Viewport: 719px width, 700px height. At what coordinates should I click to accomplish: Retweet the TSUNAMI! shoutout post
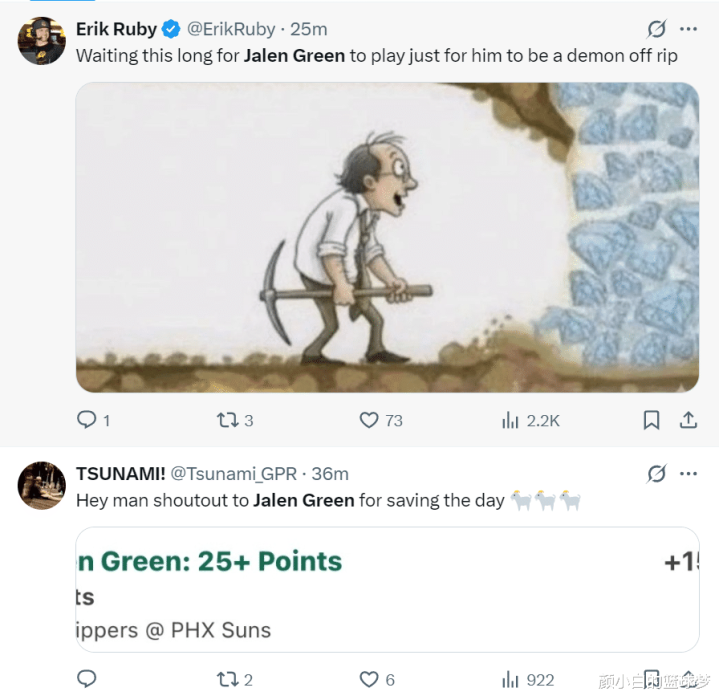coord(228,679)
